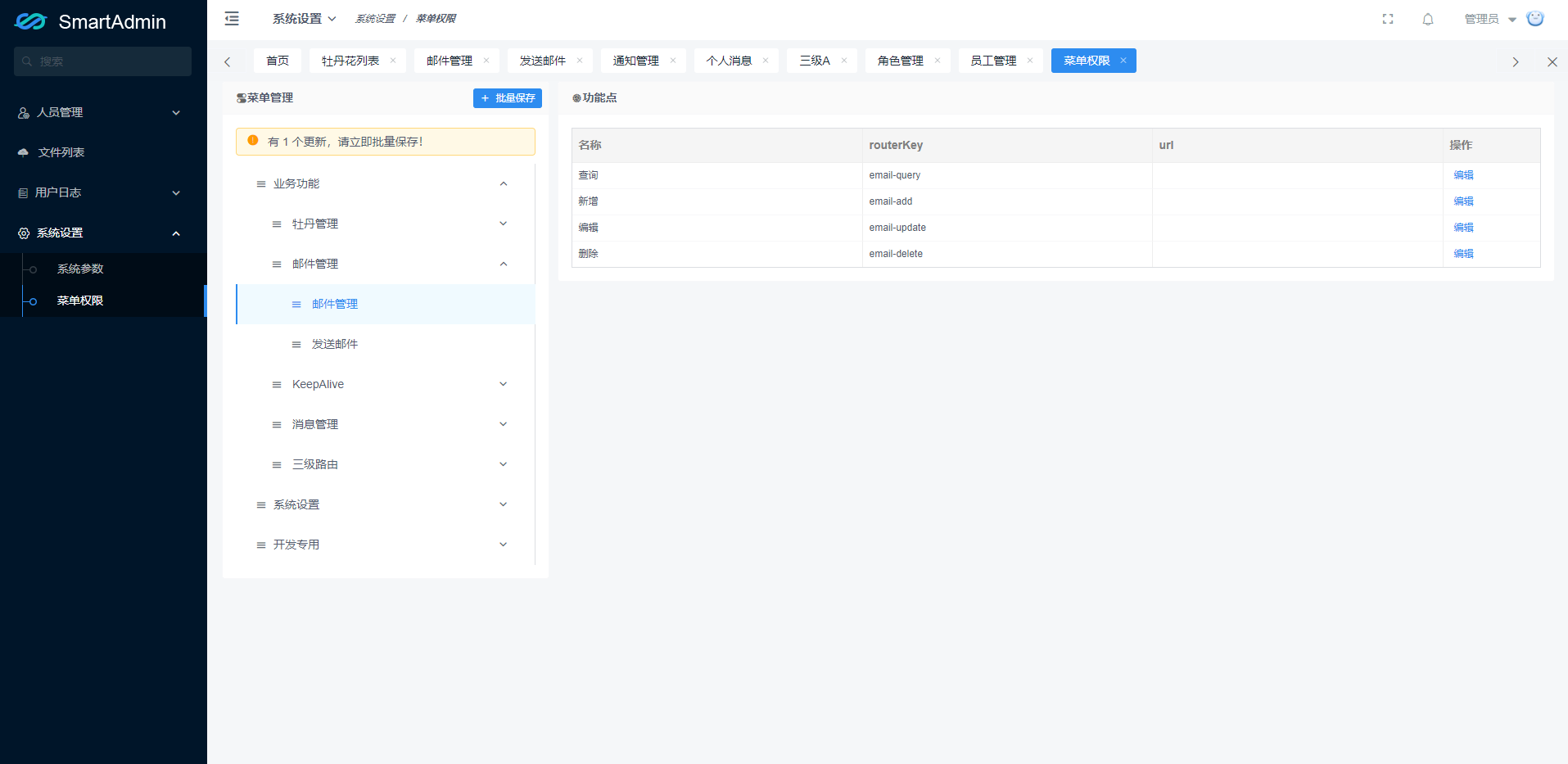Image resolution: width=1568 pixels, height=764 pixels.
Task: Click the 名称 column header
Action: 717,145
